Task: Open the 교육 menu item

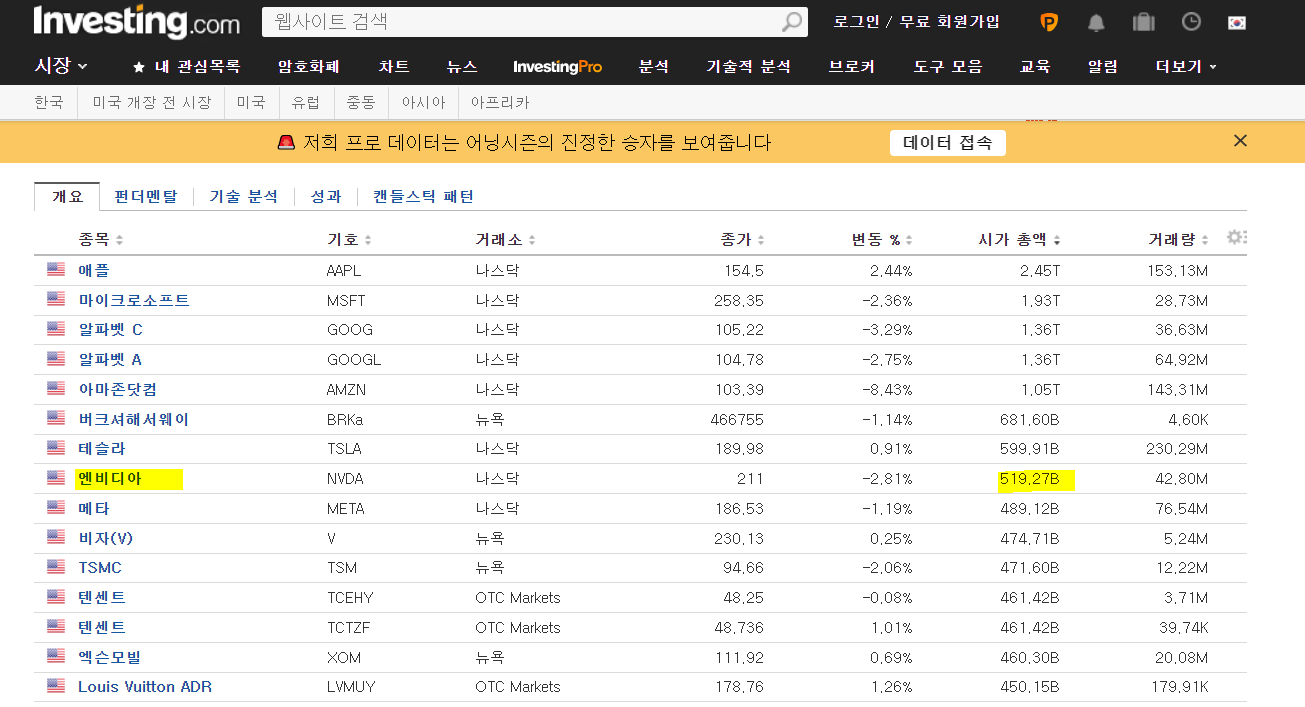Action: [1035, 67]
